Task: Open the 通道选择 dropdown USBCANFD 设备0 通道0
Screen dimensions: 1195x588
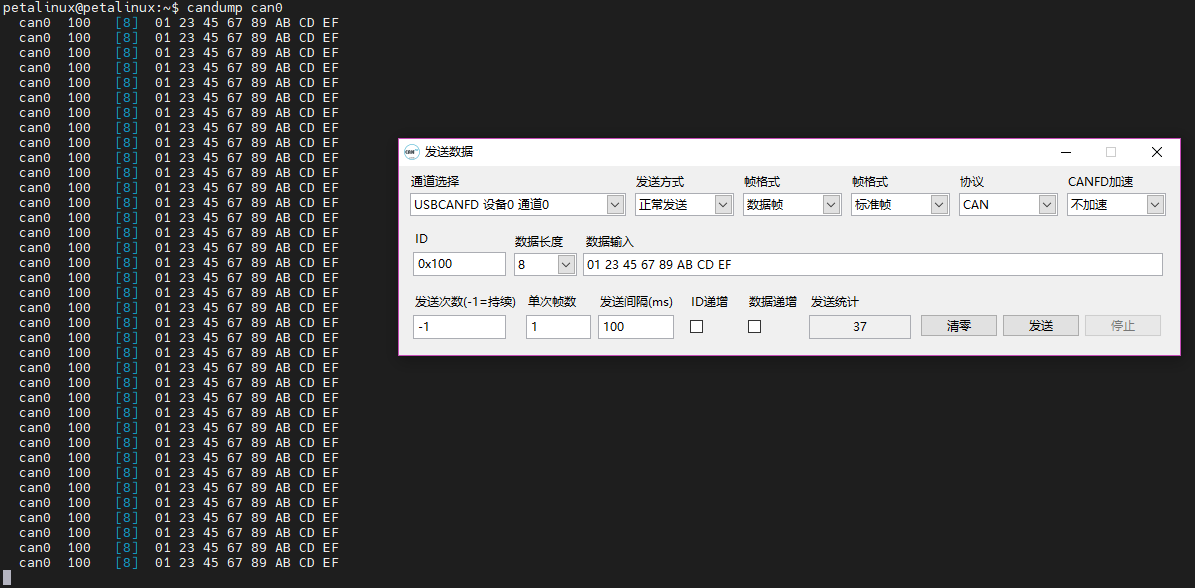Action: (518, 205)
